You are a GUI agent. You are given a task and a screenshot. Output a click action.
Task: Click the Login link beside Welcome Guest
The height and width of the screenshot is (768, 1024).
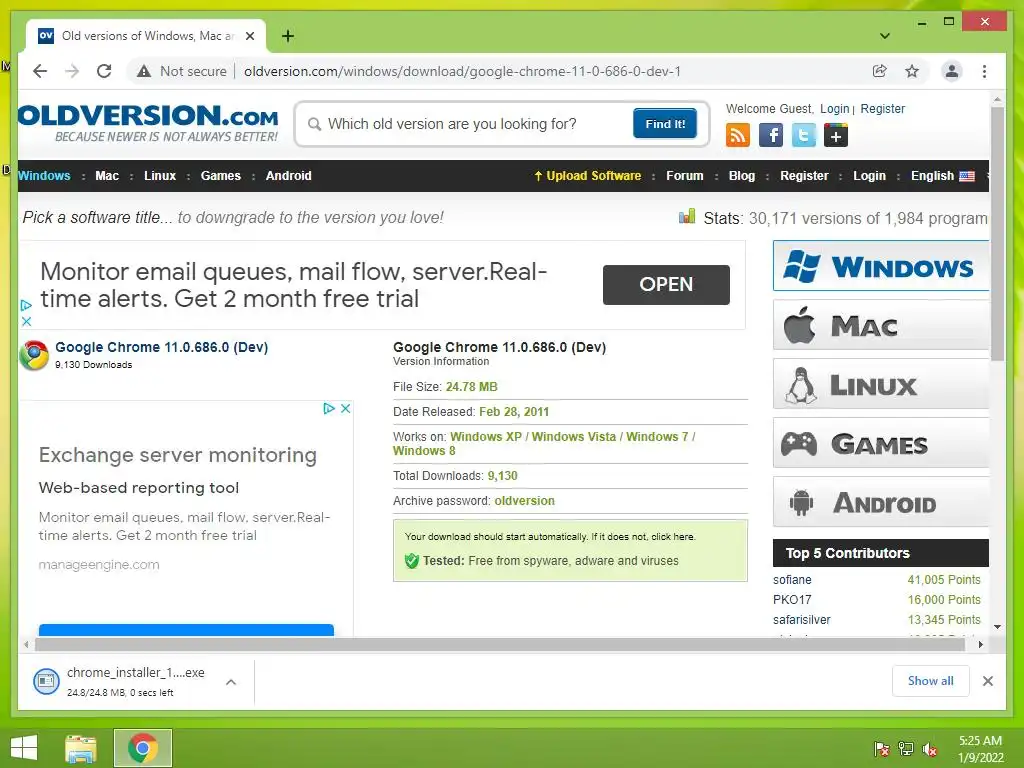point(835,108)
